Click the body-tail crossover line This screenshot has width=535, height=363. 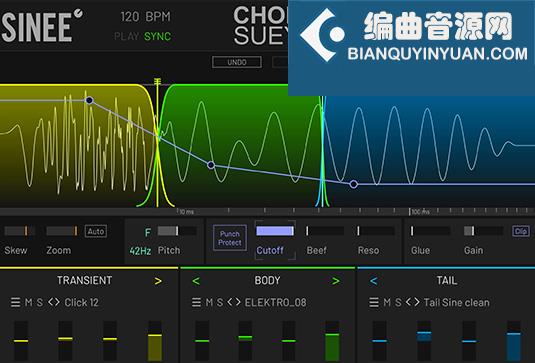coord(321,152)
